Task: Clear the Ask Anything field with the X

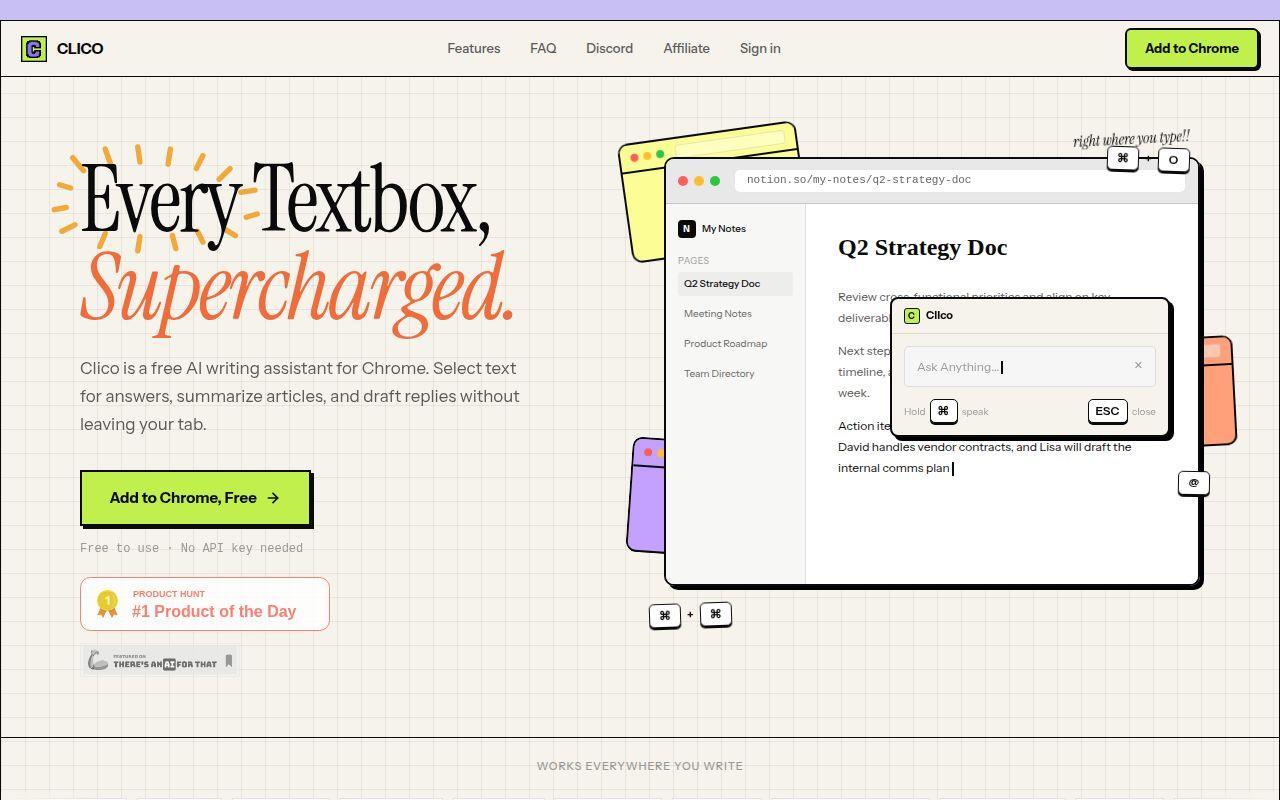Action: [1138, 365]
